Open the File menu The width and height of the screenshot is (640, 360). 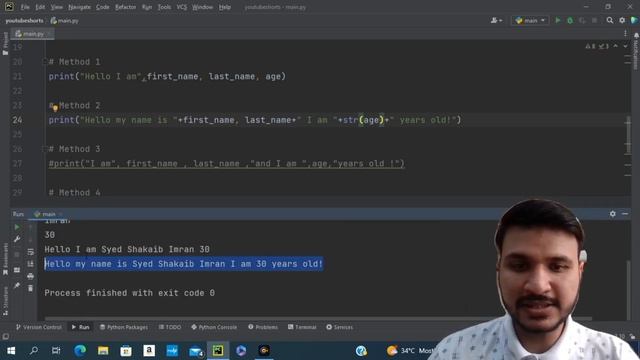coord(25,7)
